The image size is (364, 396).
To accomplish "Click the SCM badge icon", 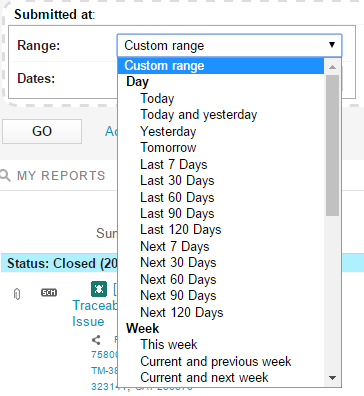I will pos(49,293).
